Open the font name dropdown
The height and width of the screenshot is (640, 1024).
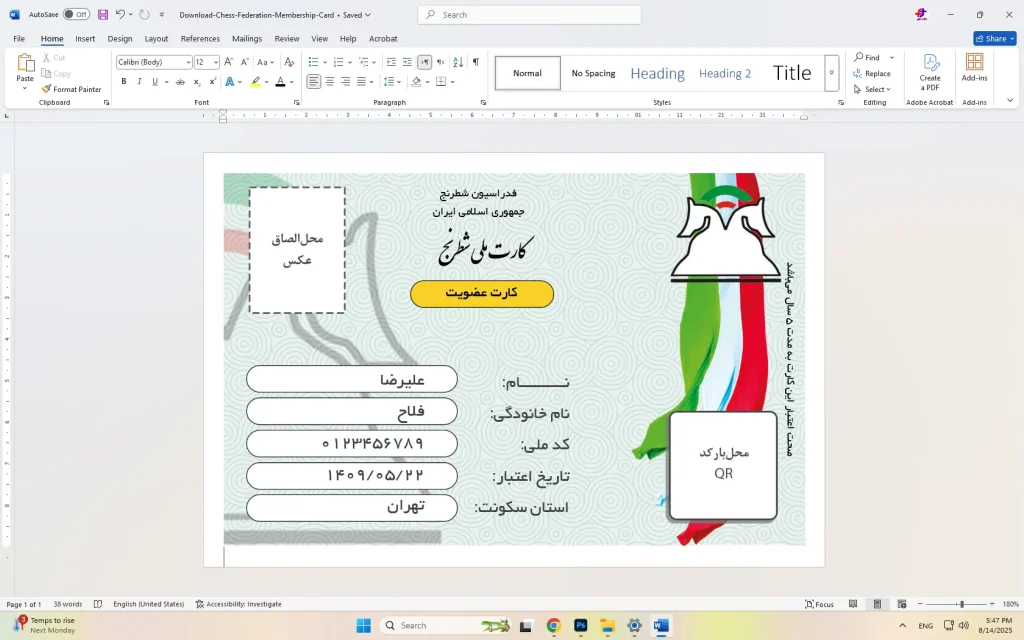coord(188,62)
